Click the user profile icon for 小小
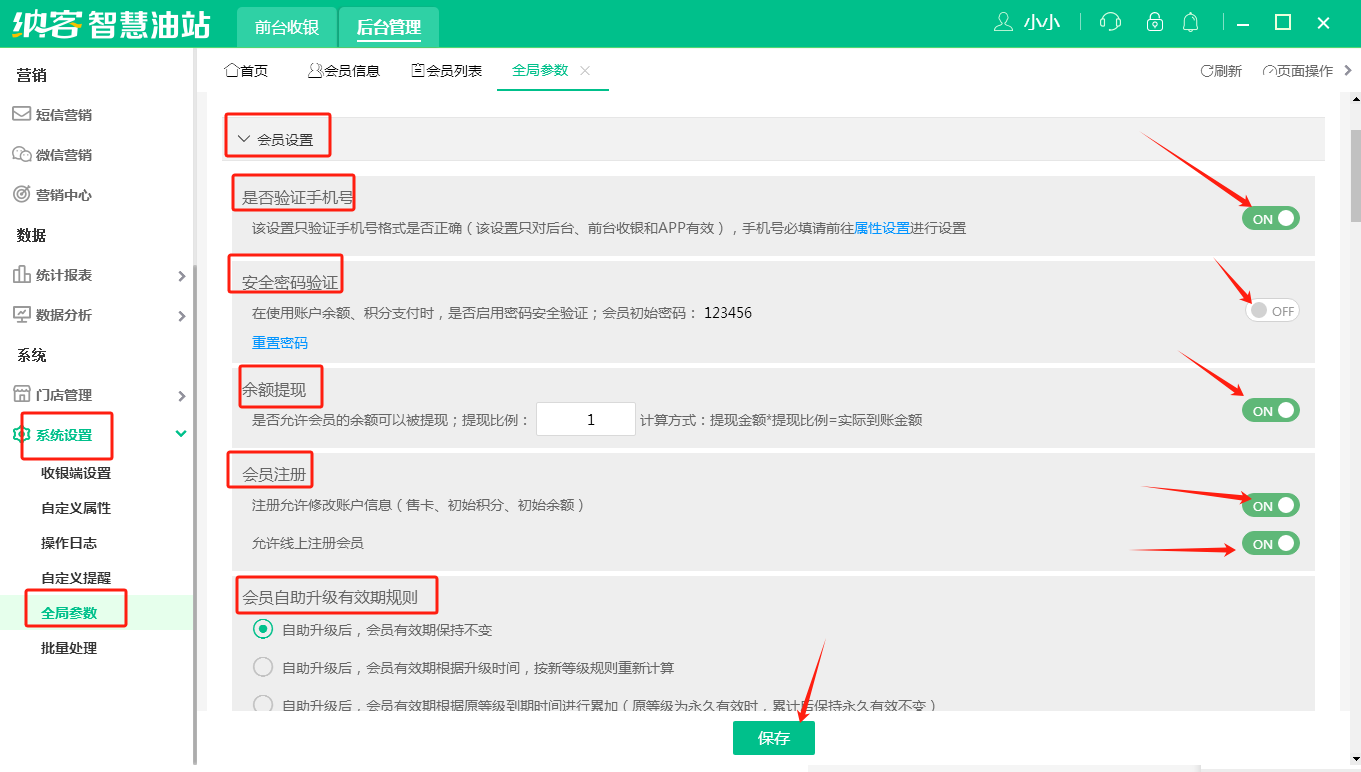The height and width of the screenshot is (772, 1361). [1003, 22]
